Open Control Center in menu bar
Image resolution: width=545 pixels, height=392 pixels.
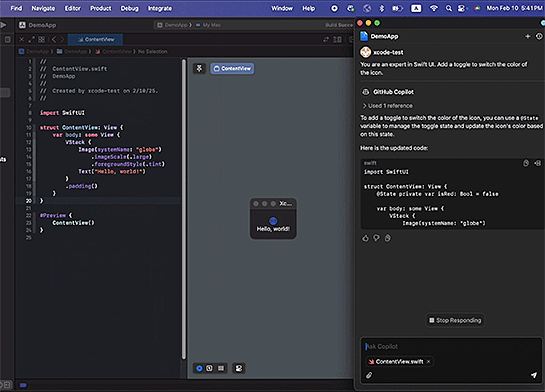[x=462, y=8]
